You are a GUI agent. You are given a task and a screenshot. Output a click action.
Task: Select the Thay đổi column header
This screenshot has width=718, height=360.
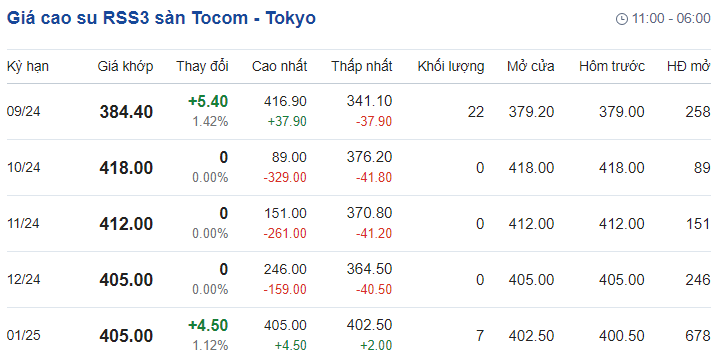[202, 66]
